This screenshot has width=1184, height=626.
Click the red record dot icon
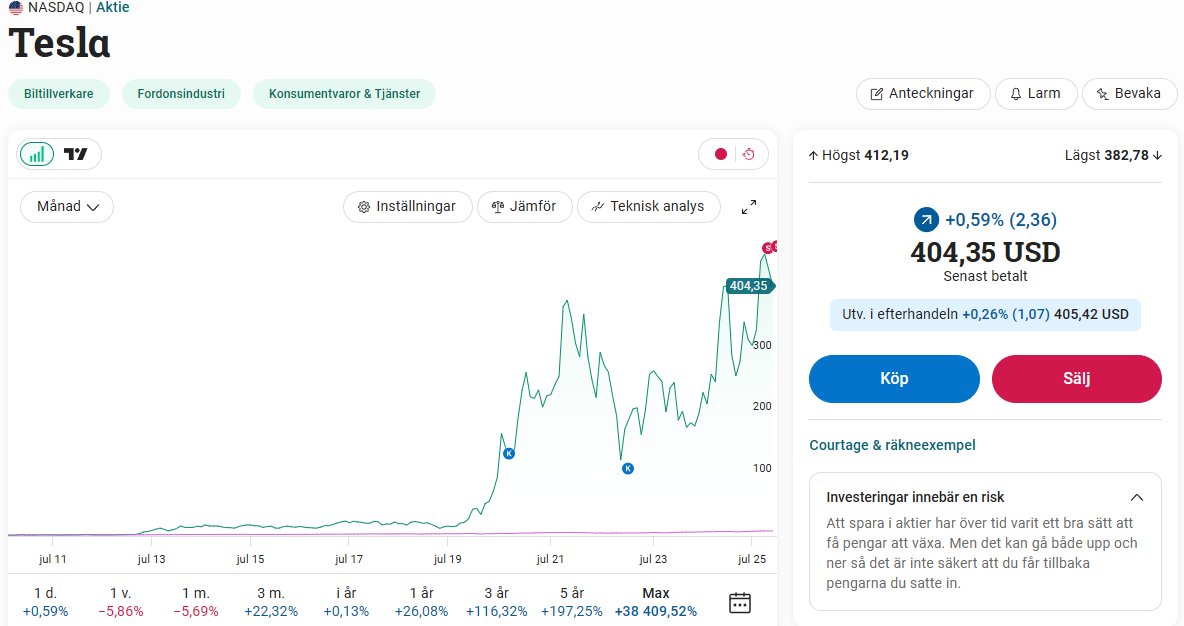720,154
